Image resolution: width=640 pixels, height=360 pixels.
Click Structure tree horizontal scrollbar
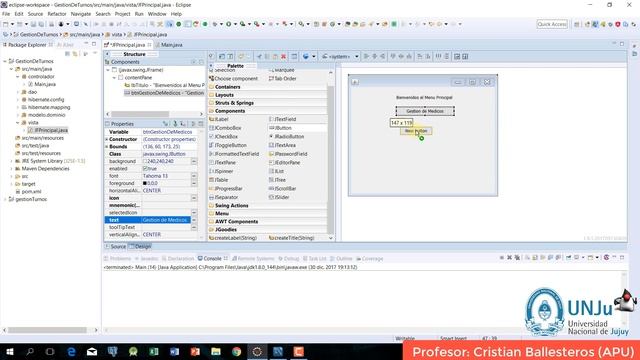140,114
